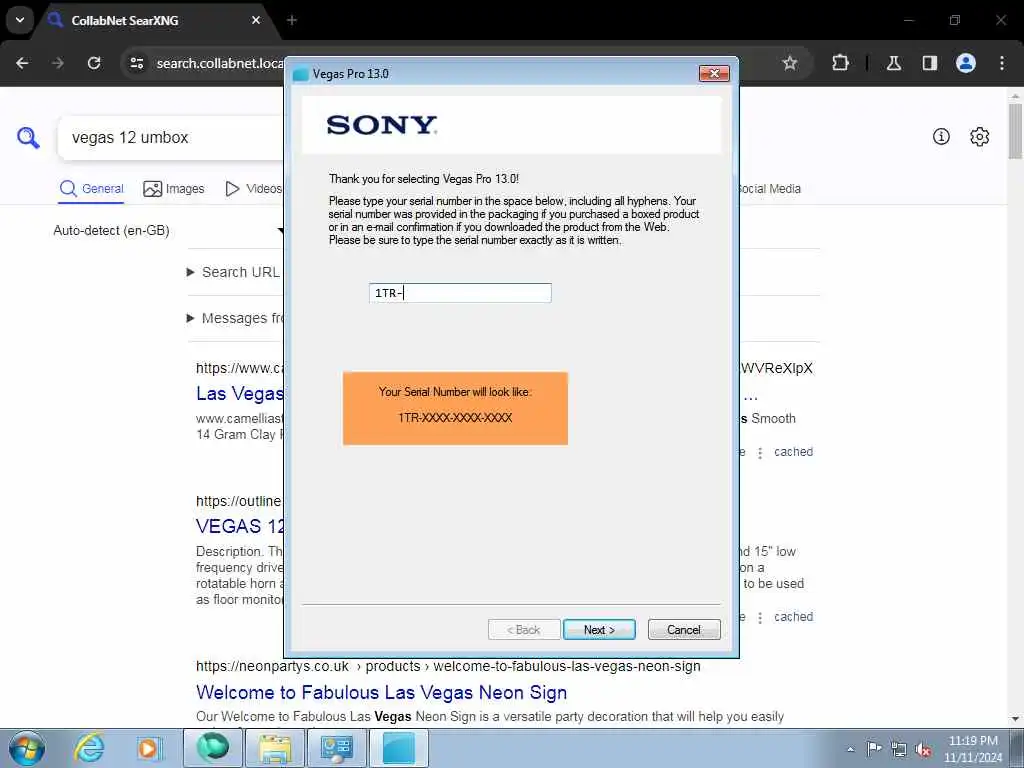Viewport: 1024px width, 768px height.
Task: Open the Chrome profile avatar
Action: coord(966,63)
